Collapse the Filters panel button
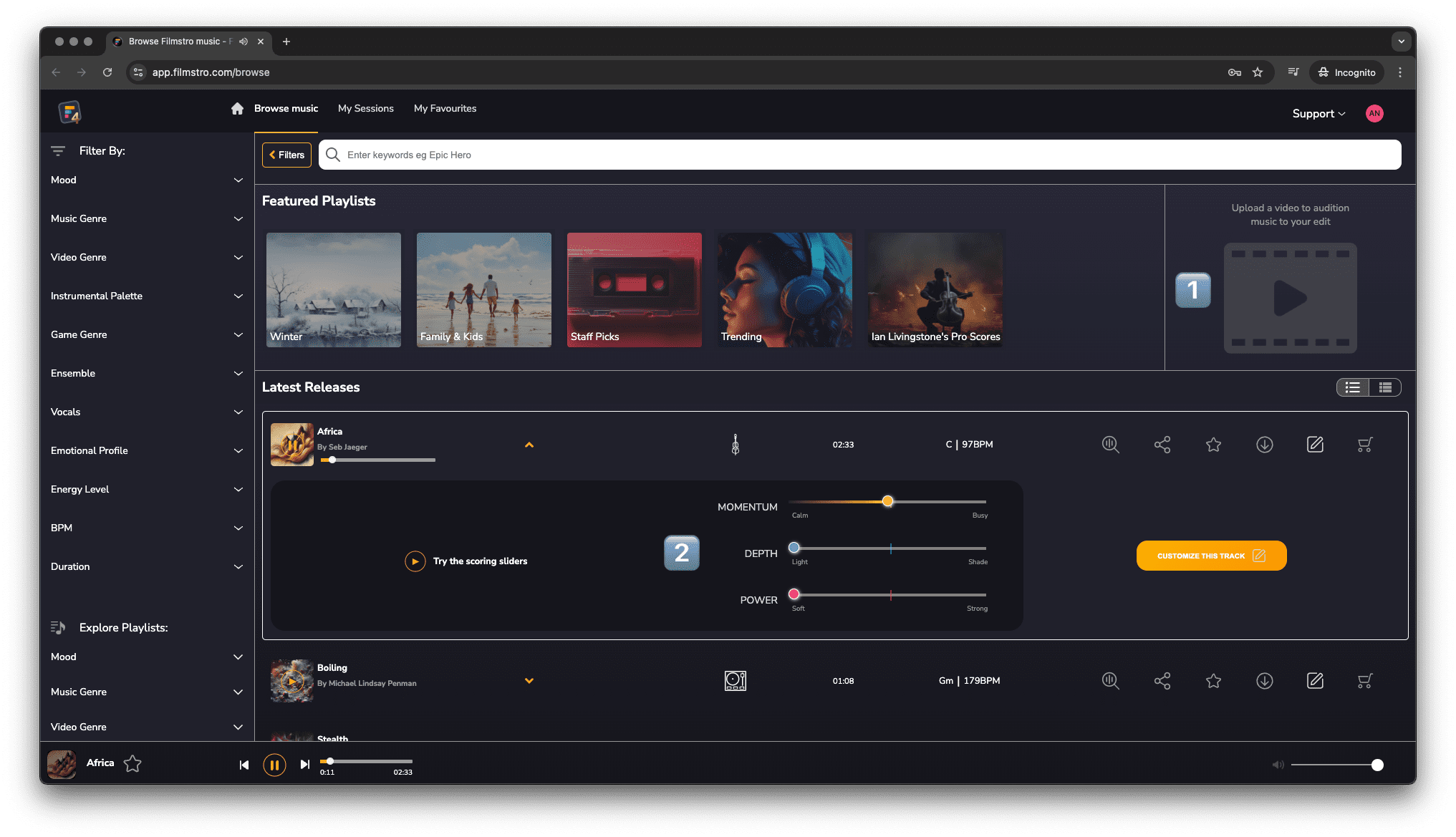Viewport: 1456px width, 837px height. click(x=286, y=155)
